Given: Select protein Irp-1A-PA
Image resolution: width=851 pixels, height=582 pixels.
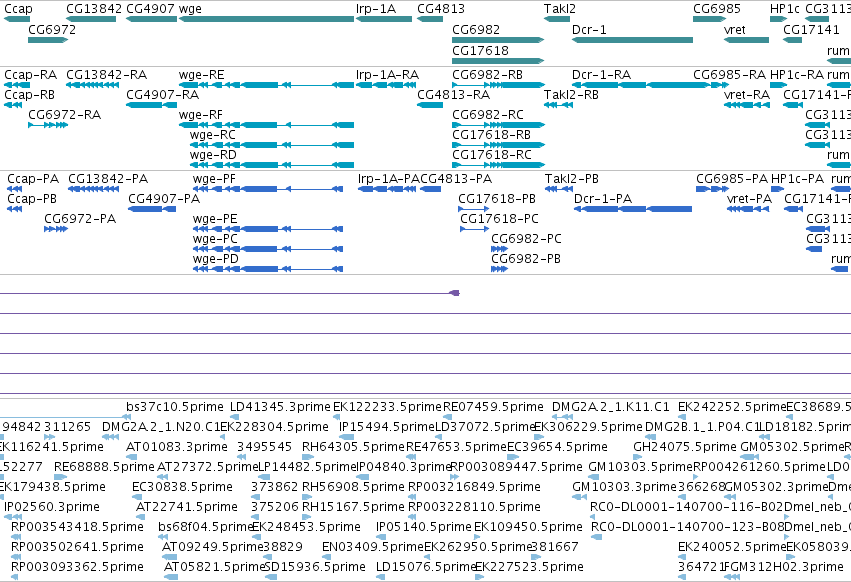Looking at the screenshot, I should pos(387,189).
